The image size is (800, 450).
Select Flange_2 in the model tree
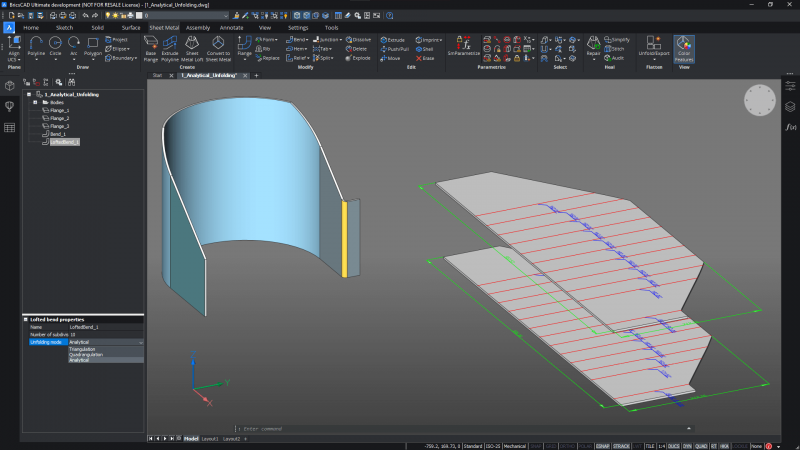coord(61,118)
